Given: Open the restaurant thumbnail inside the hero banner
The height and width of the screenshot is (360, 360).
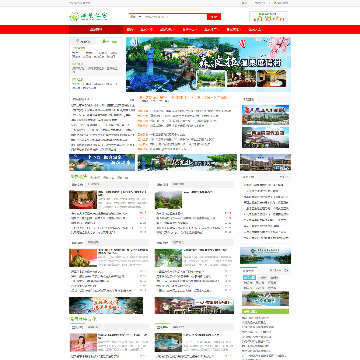Looking at the screenshot, I should 241,79.
